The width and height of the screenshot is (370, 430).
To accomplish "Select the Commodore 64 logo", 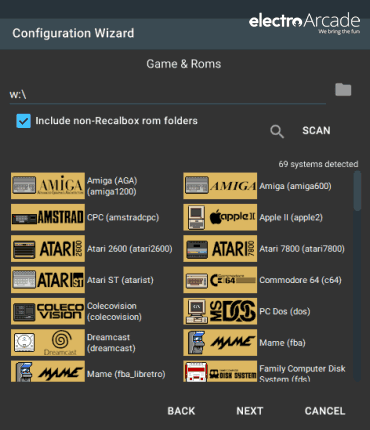I will [x=220, y=280].
